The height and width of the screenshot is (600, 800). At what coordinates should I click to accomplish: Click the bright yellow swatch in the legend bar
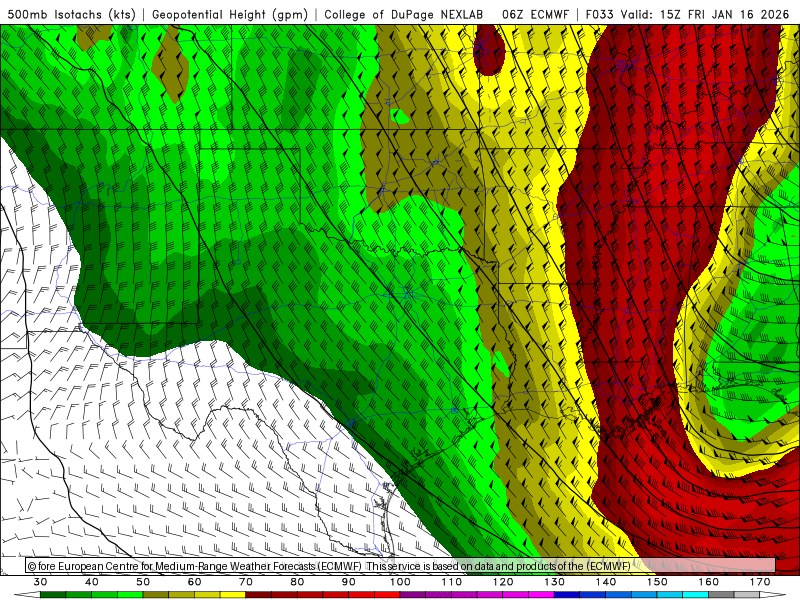233,595
